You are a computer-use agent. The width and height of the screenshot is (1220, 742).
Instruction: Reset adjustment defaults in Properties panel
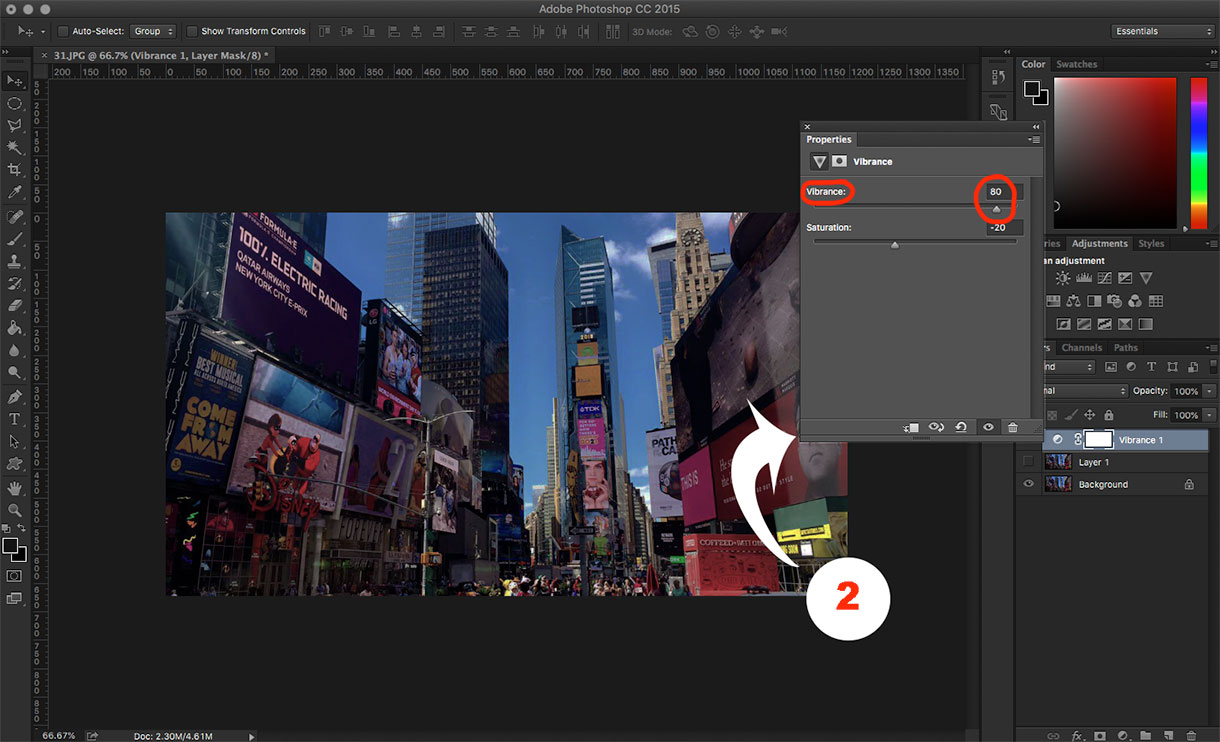tap(961, 427)
